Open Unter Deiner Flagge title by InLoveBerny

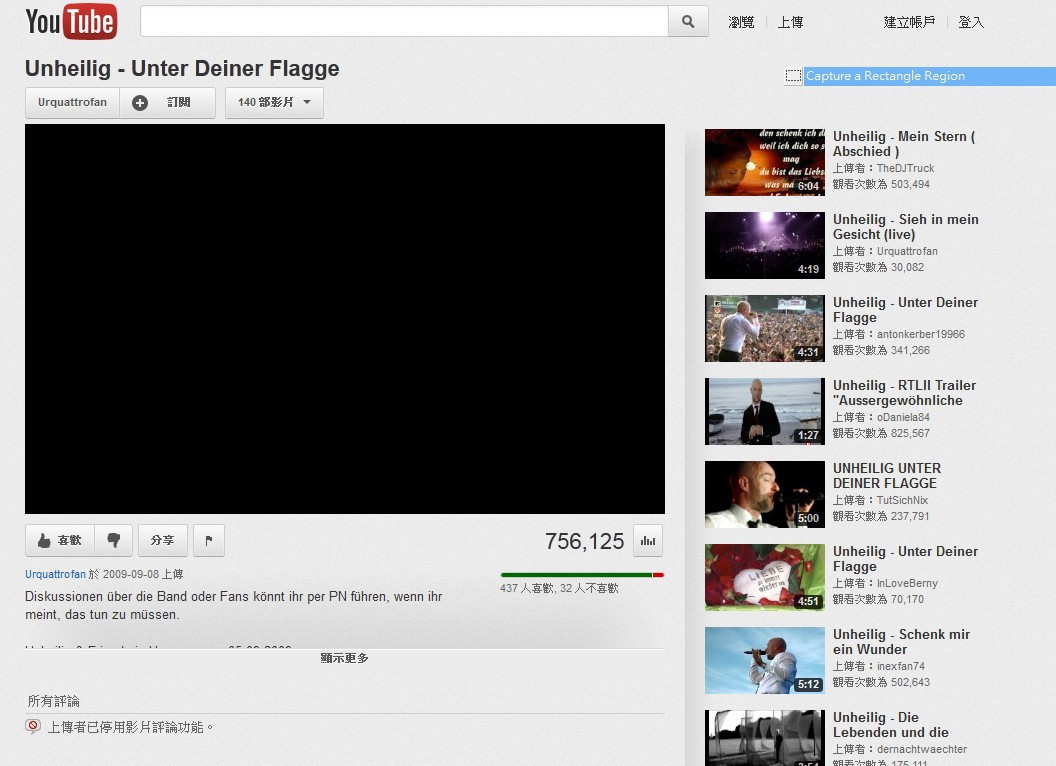point(905,558)
